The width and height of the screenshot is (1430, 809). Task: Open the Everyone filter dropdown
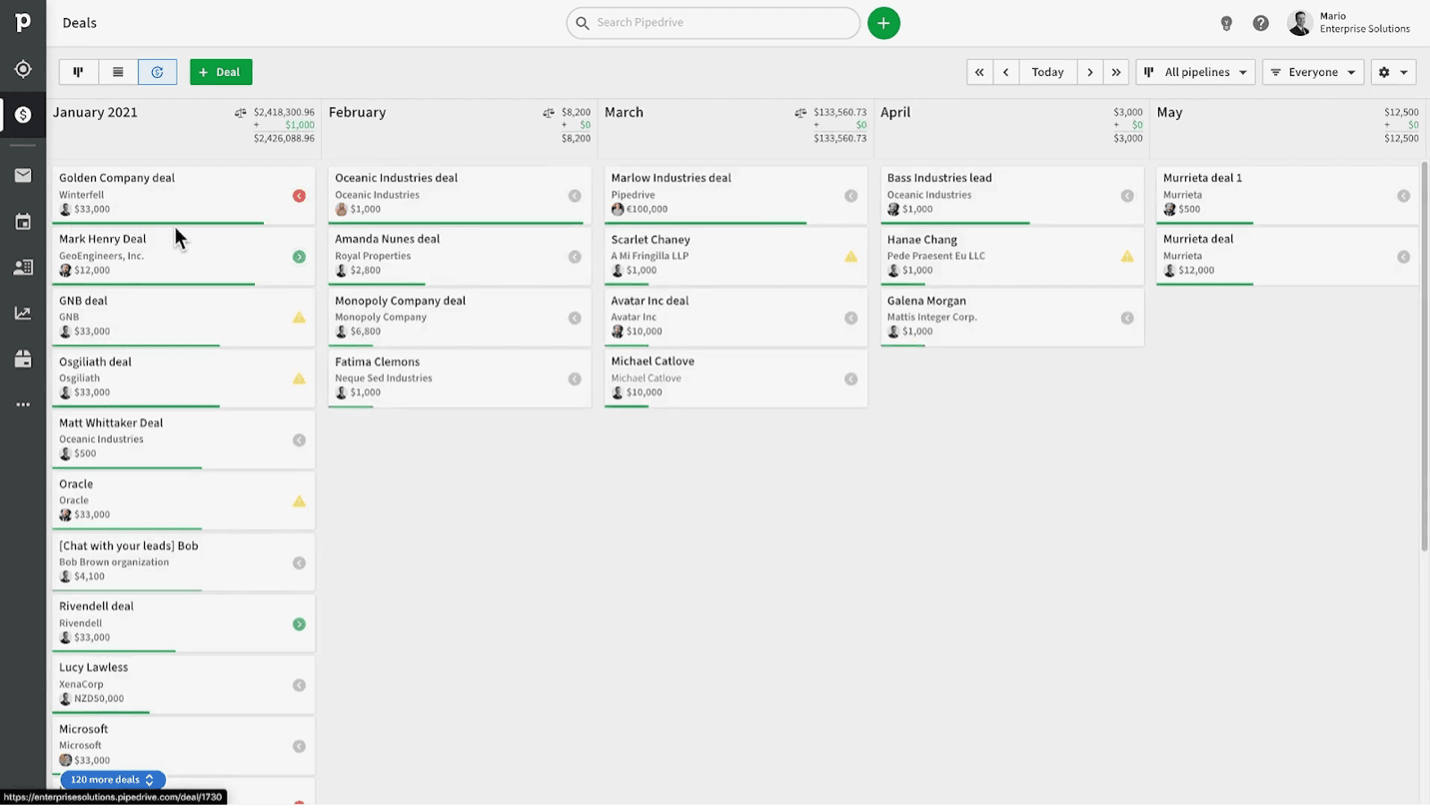tap(1312, 71)
